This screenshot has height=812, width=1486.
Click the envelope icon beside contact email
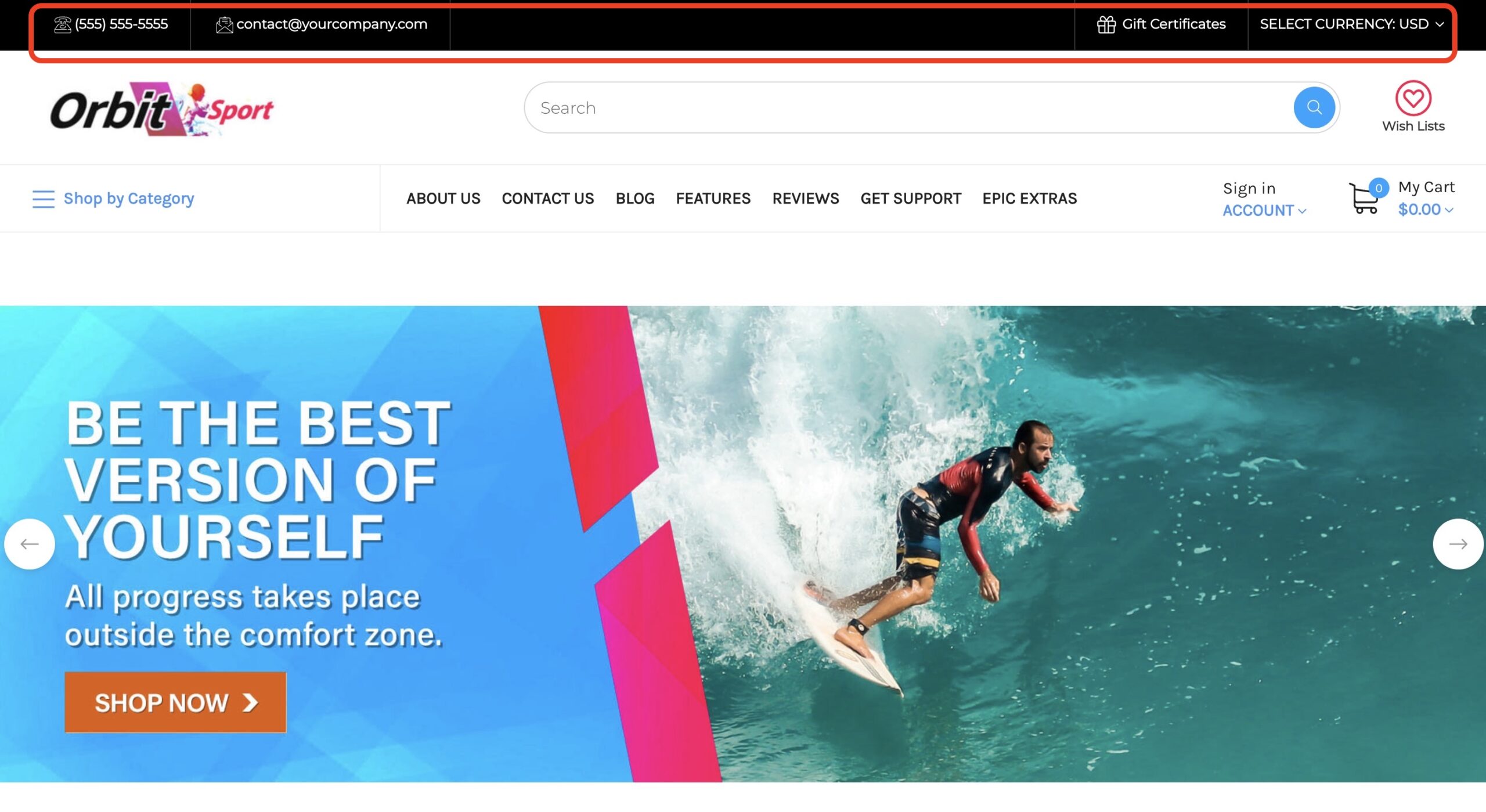point(224,24)
